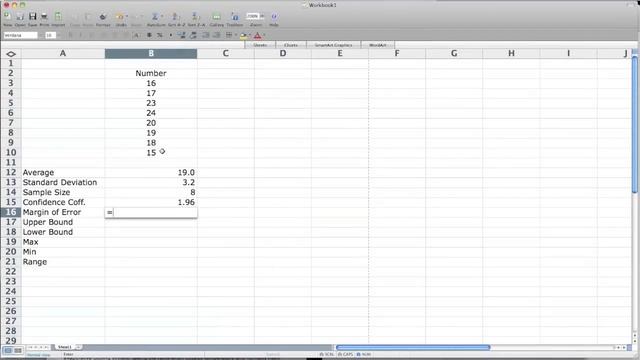Click the fill color paint bucket icon
Image resolution: width=640 pixels, height=360 pixels.
243,36
